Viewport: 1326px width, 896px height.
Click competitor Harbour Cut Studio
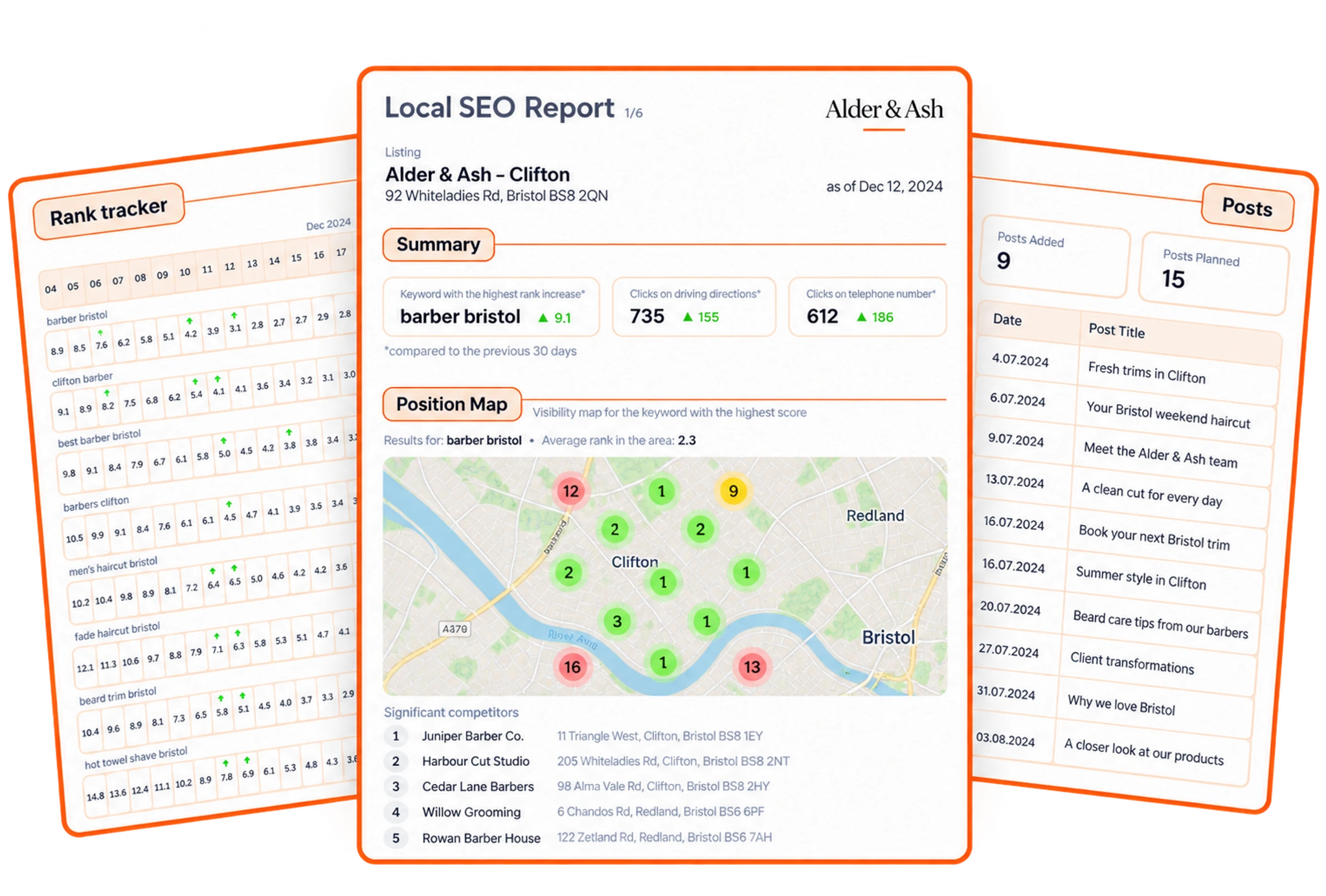[476, 761]
